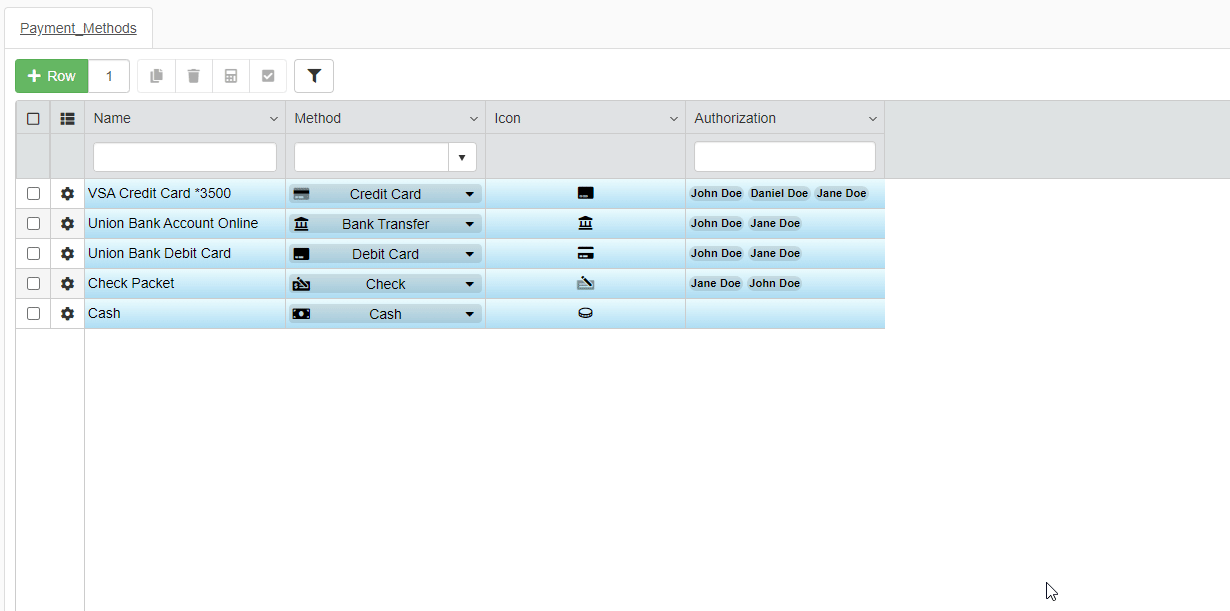
Task: Click the checkmark validate icon in toolbar
Action: [268, 76]
